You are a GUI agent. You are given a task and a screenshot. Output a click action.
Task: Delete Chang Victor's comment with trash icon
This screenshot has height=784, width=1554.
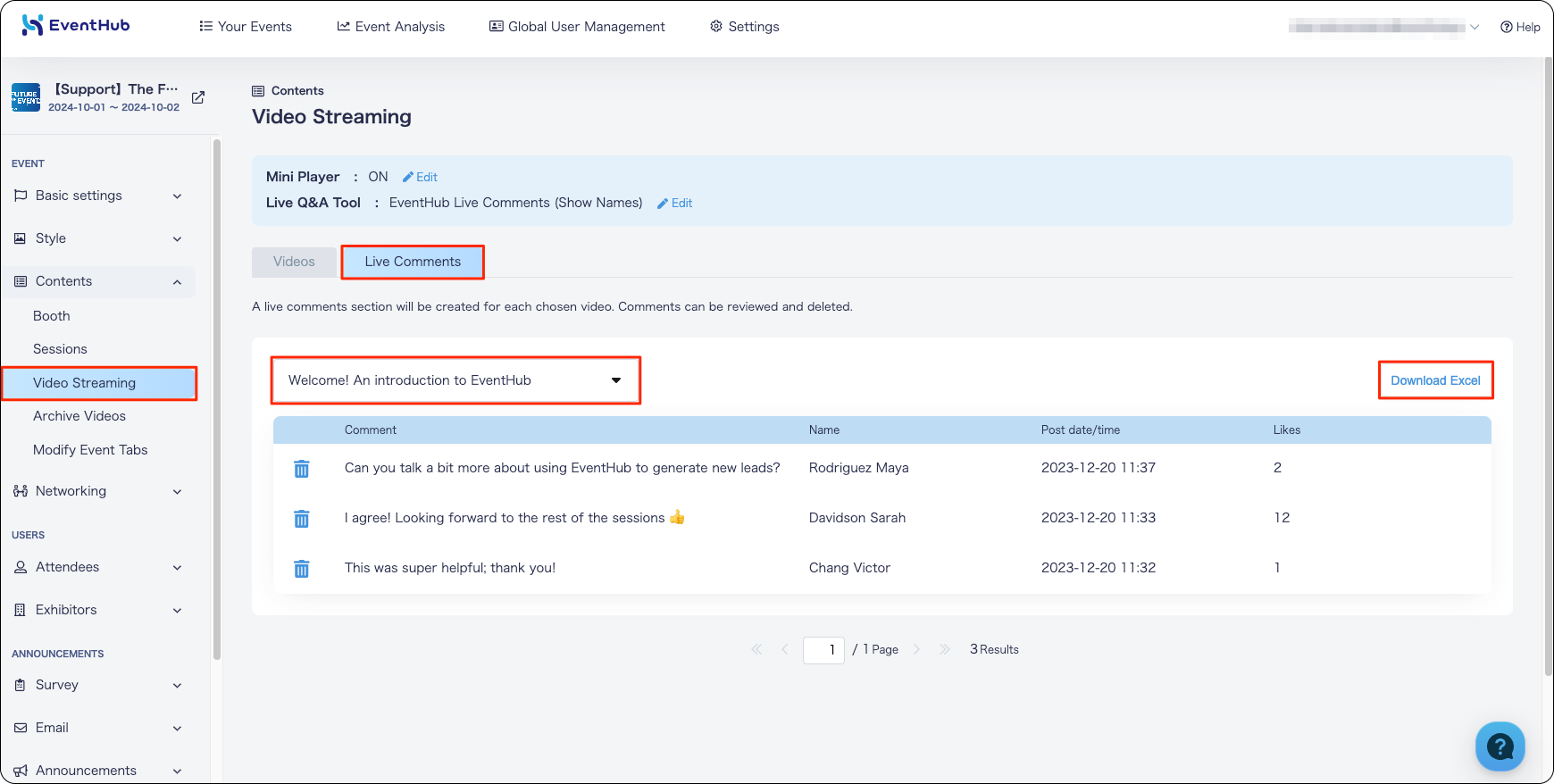click(x=302, y=569)
